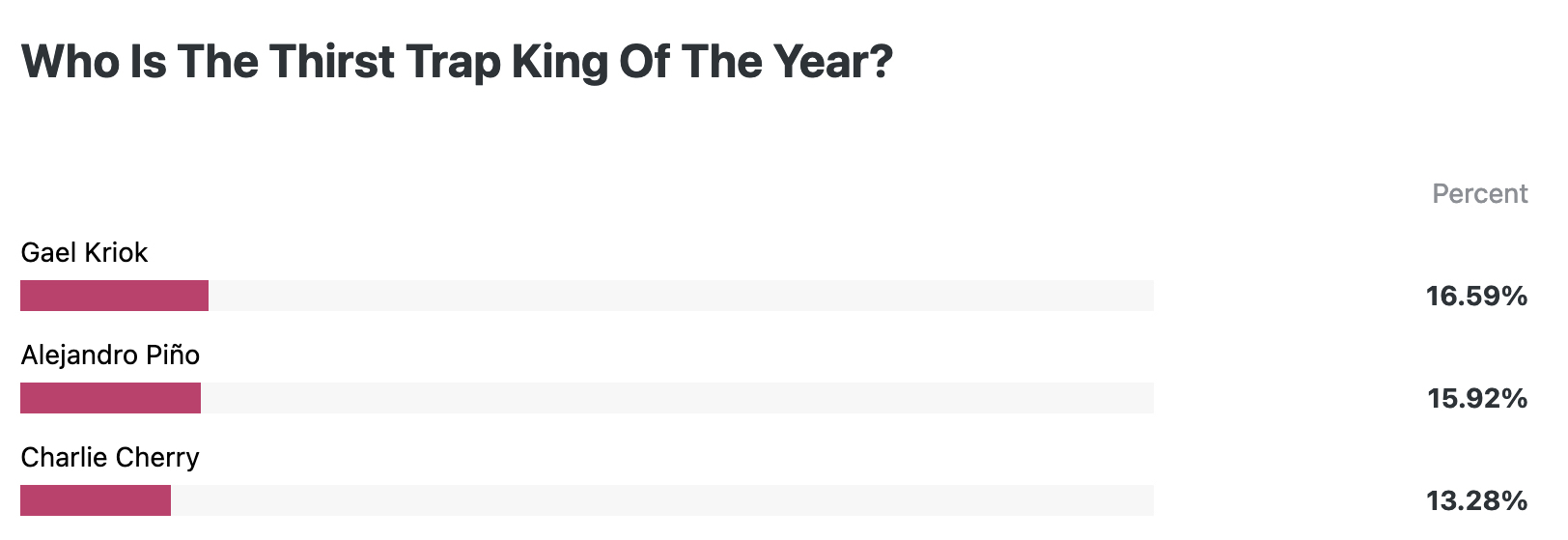Click the empty gray track of Charlie Cherry's bar
1568x540 pixels.
(662, 500)
